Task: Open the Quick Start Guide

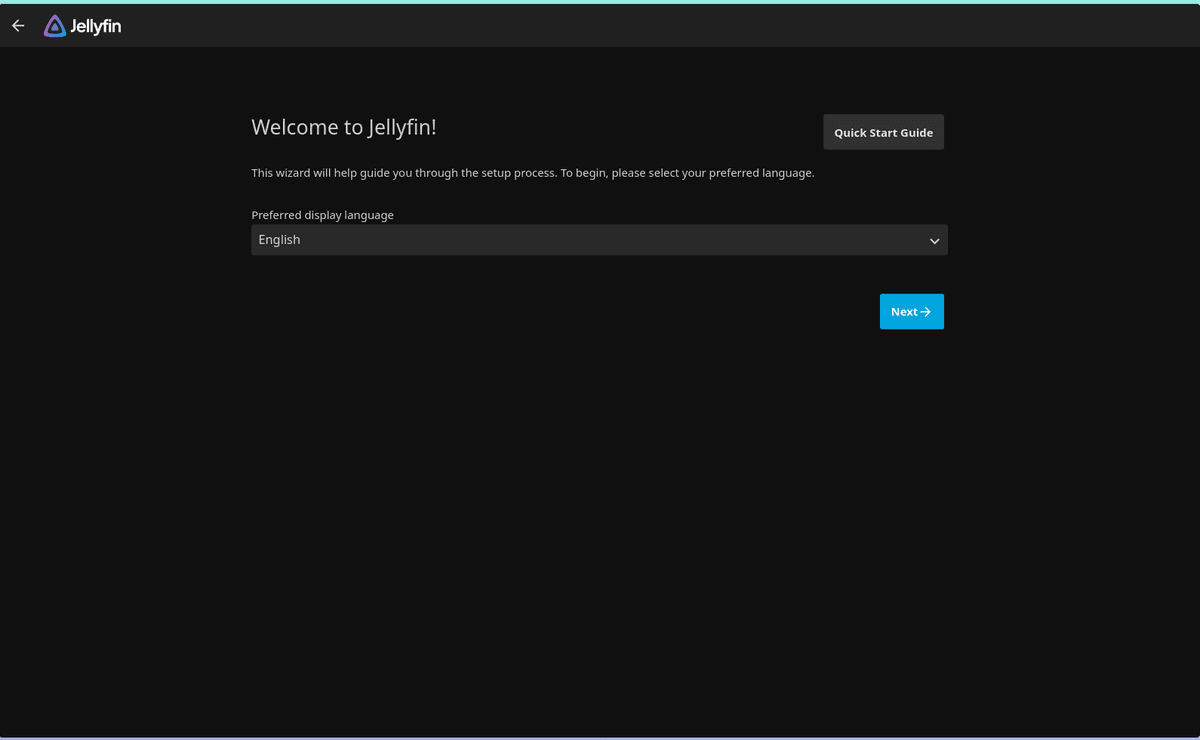Action: coord(883,132)
